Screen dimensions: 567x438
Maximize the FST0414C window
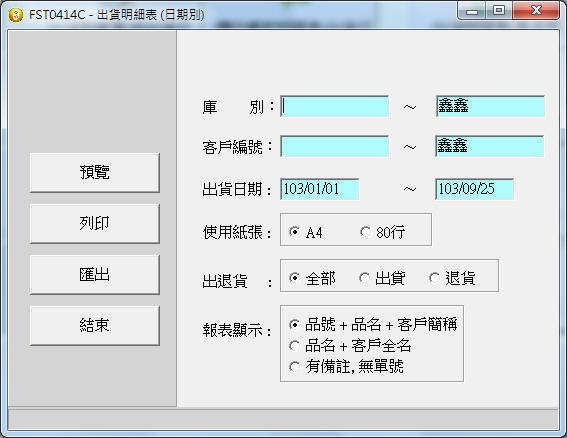click(499, 10)
